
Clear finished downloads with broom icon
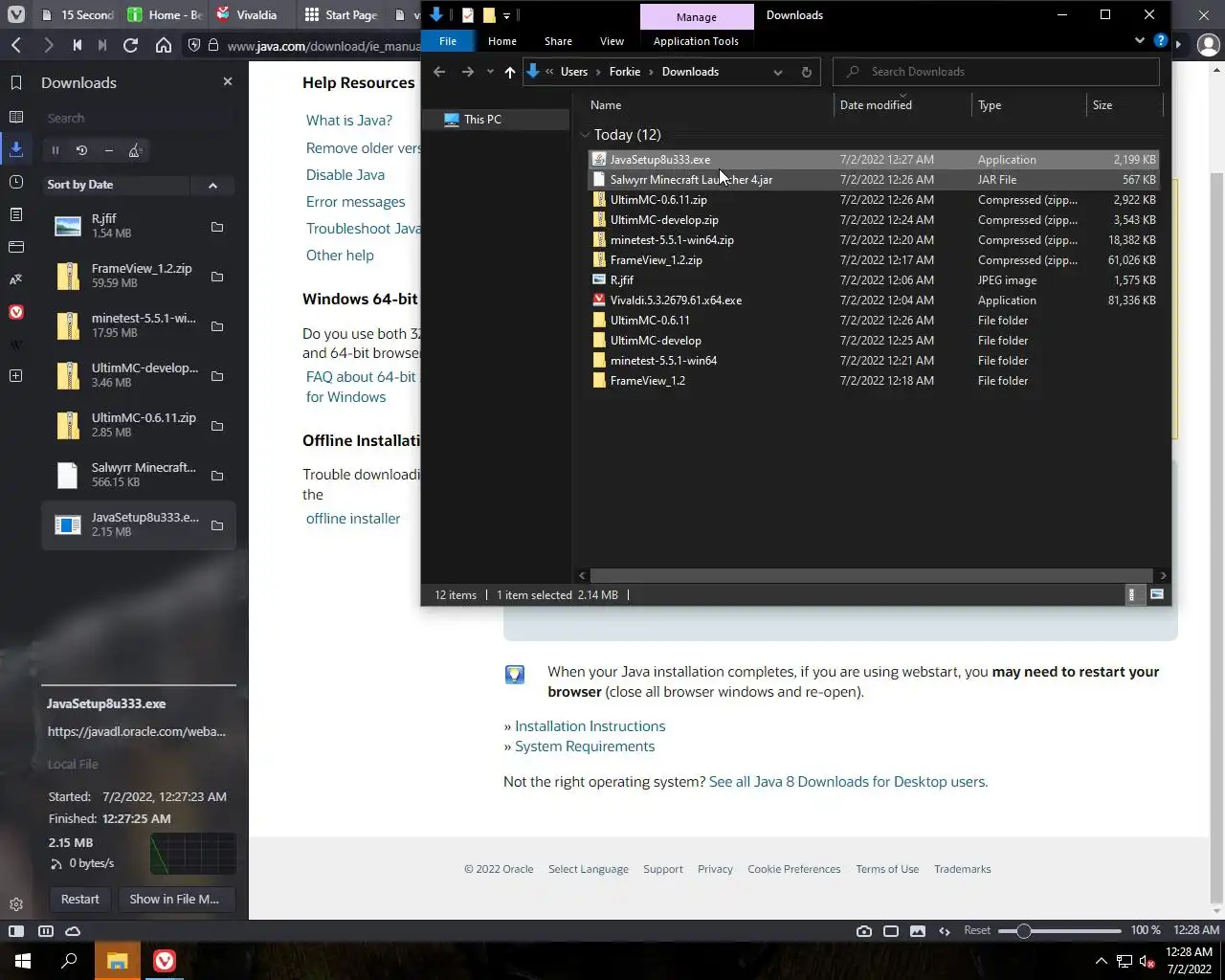coord(135,150)
